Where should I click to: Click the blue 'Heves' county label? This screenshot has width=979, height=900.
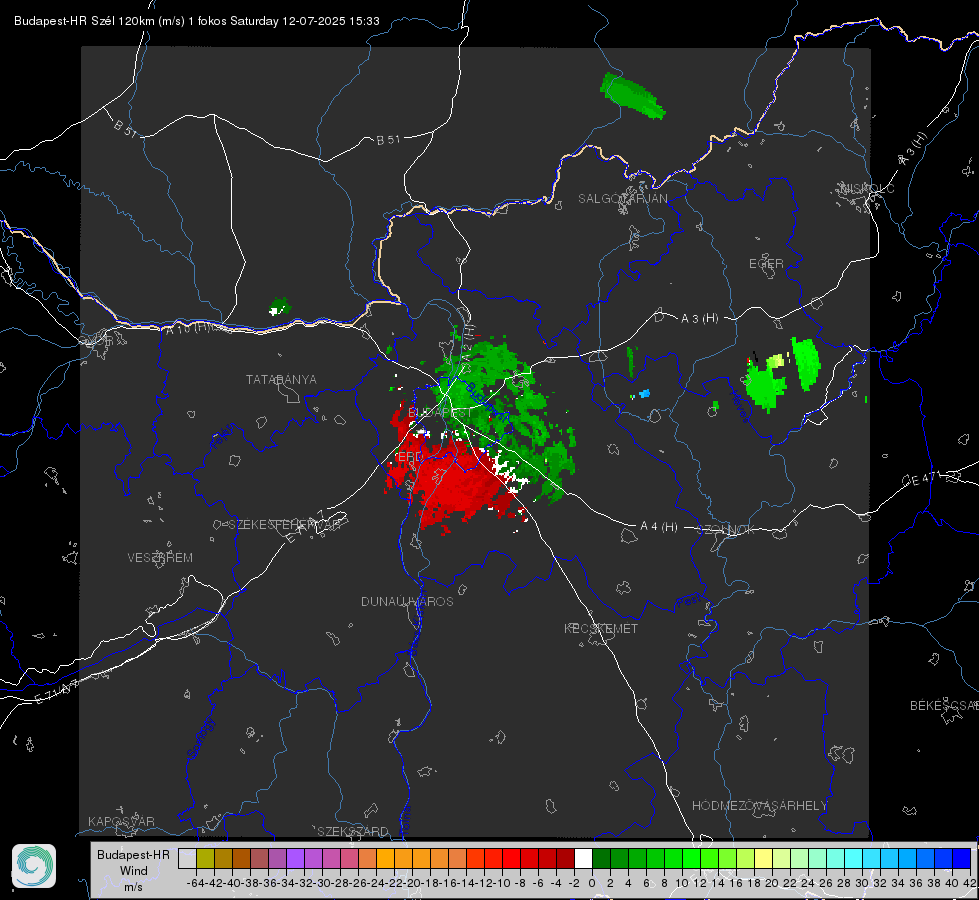point(738,406)
